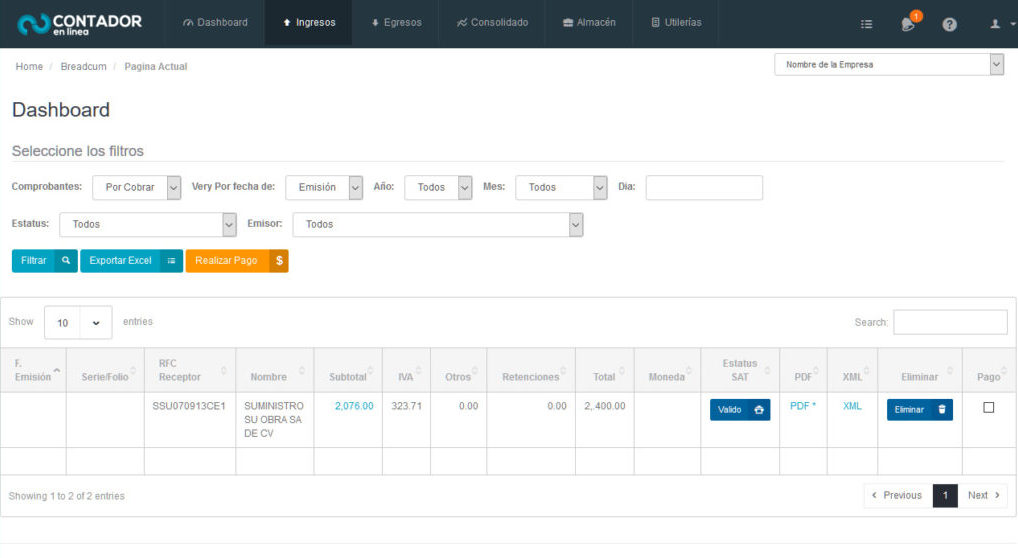Sort table by Moneda column
1018x558 pixels.
667,370
